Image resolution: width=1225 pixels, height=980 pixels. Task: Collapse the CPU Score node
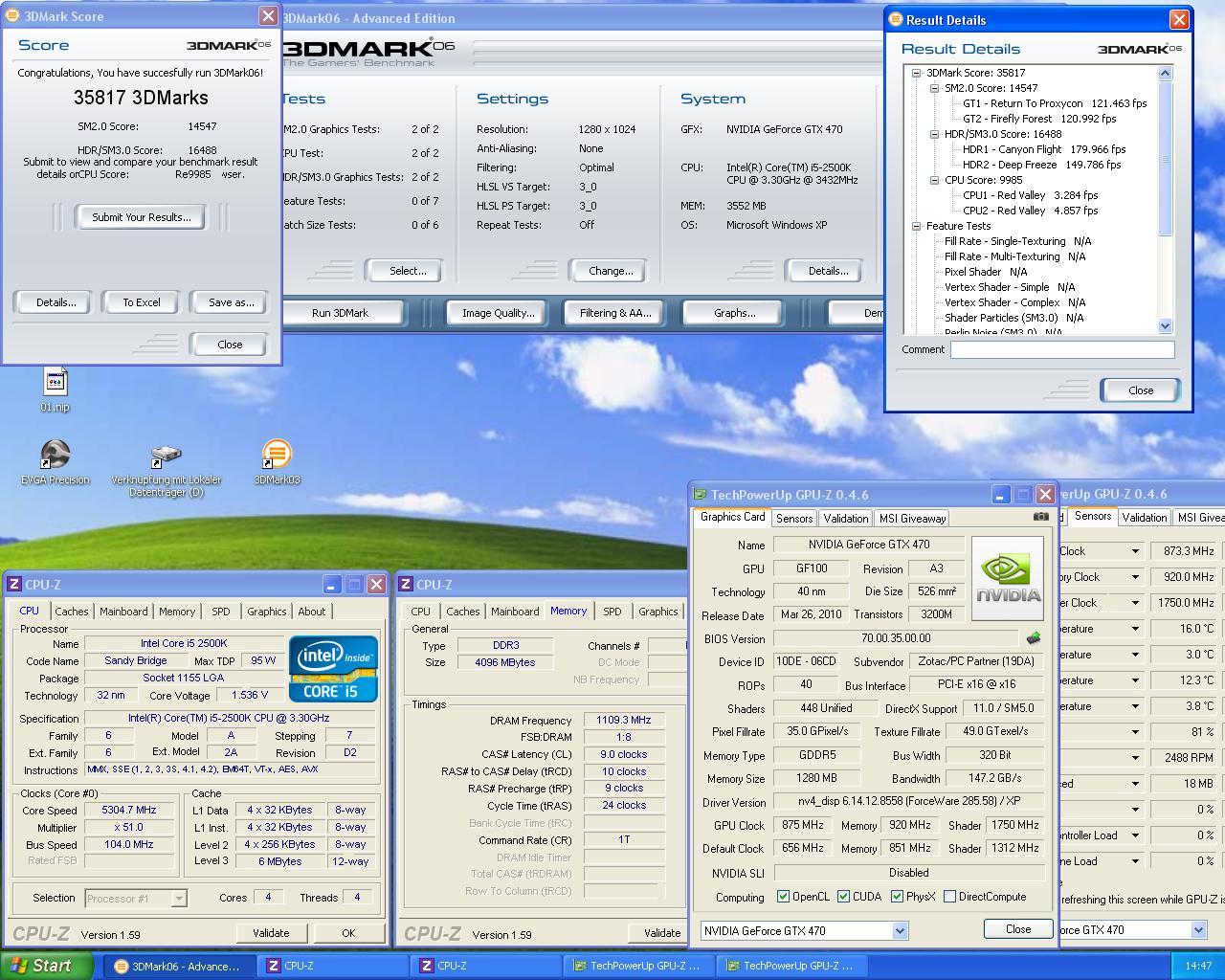point(934,180)
